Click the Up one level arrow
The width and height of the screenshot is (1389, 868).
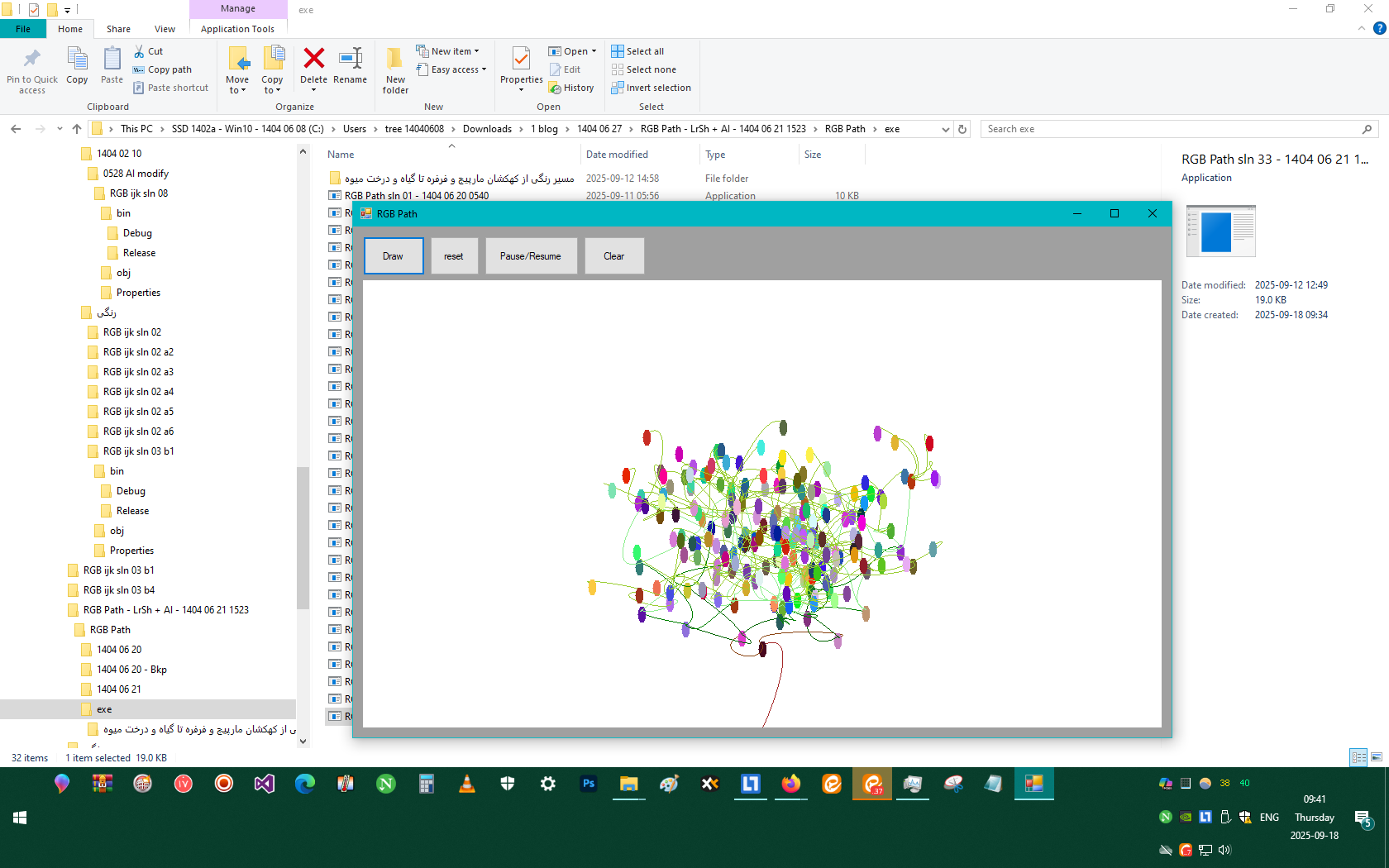pos(77,129)
